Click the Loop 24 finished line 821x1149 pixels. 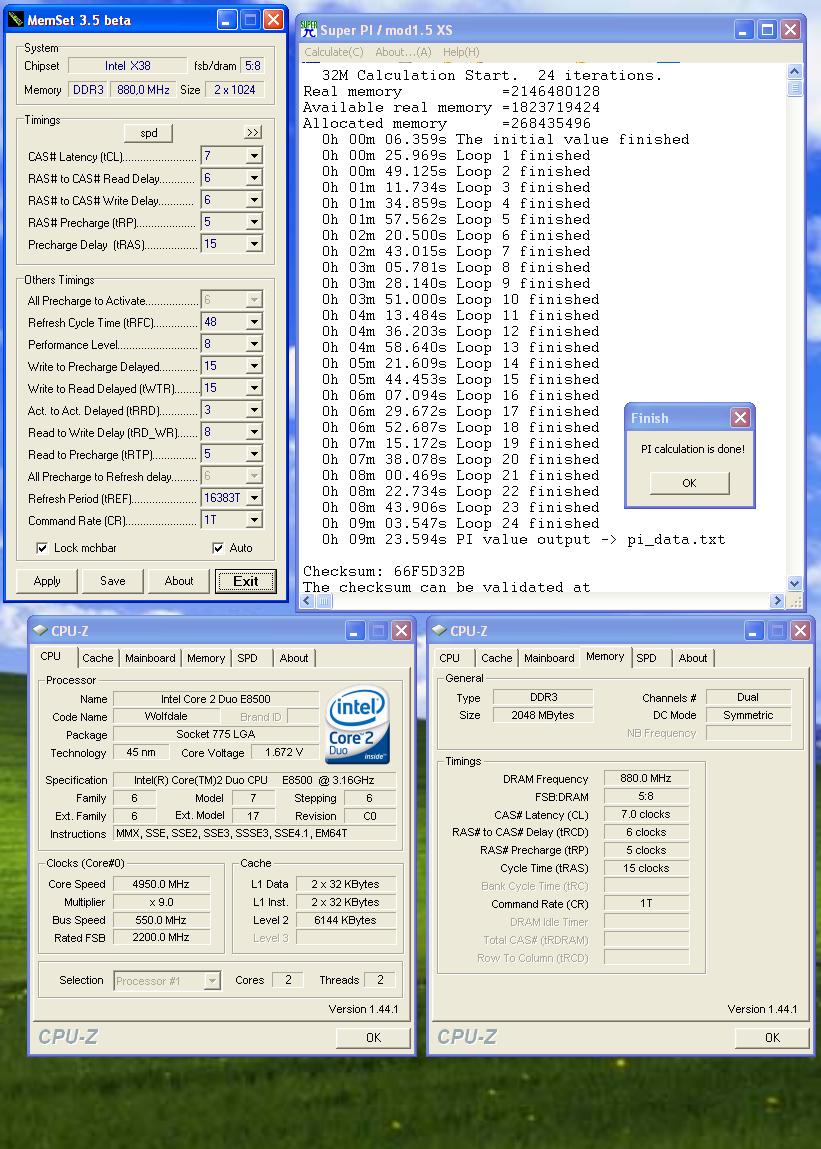coord(460,523)
